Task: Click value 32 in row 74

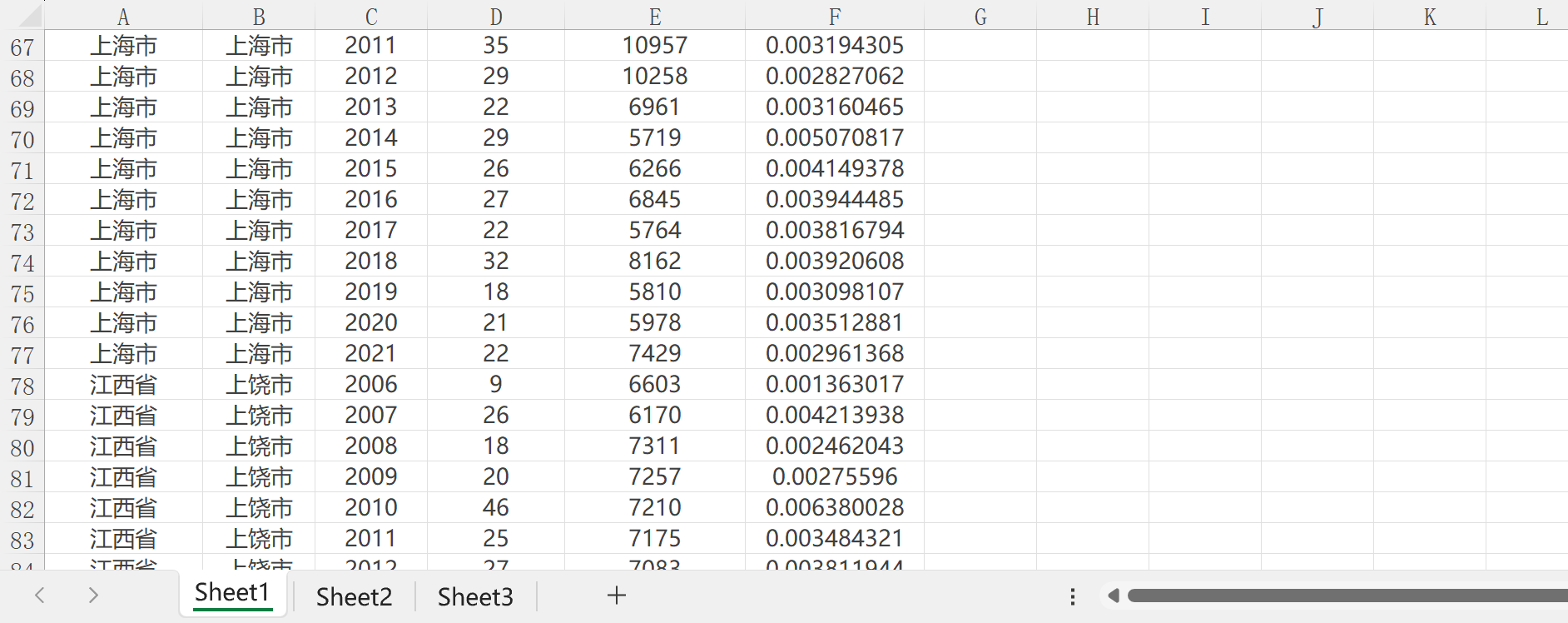Action: point(496,261)
